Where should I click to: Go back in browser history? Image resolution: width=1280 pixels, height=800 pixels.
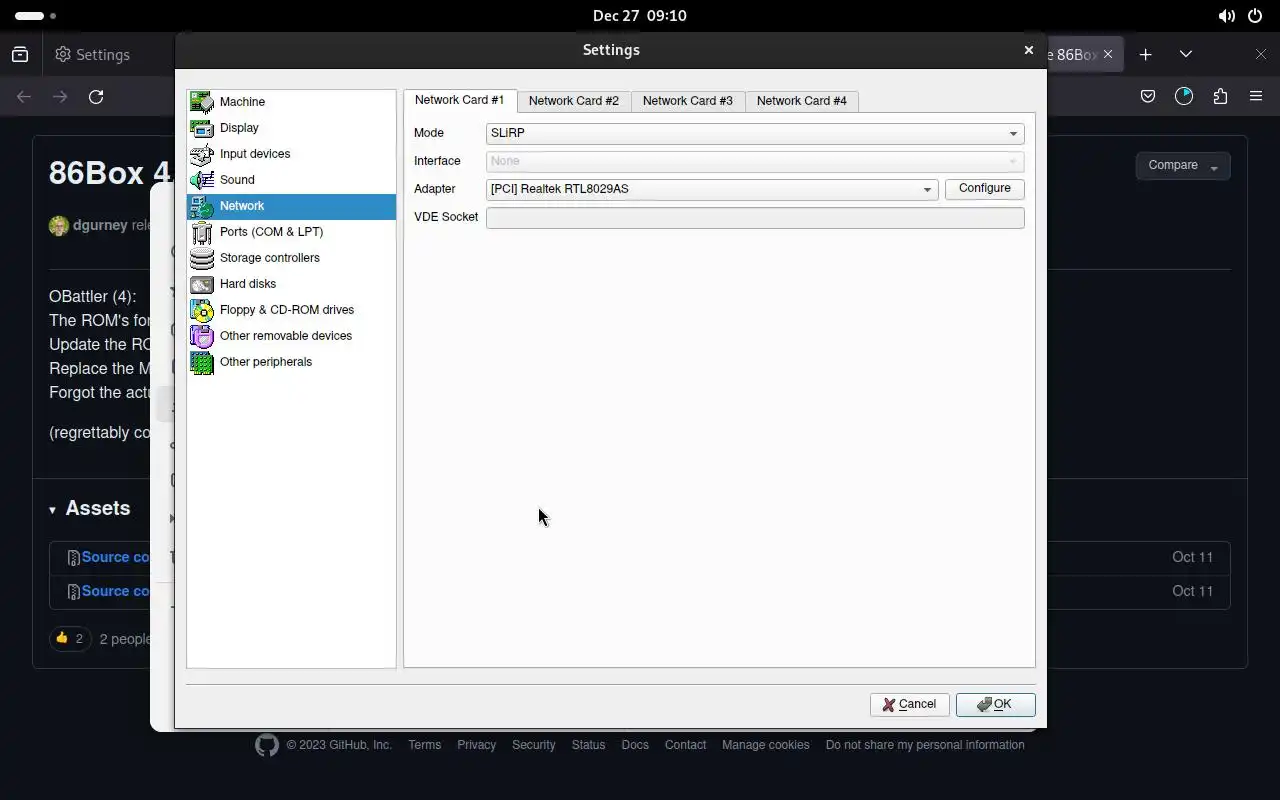point(24,97)
